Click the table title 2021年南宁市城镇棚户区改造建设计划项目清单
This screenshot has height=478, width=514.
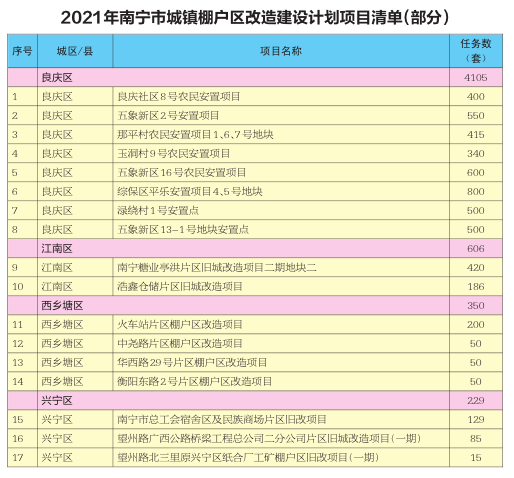pos(255,17)
